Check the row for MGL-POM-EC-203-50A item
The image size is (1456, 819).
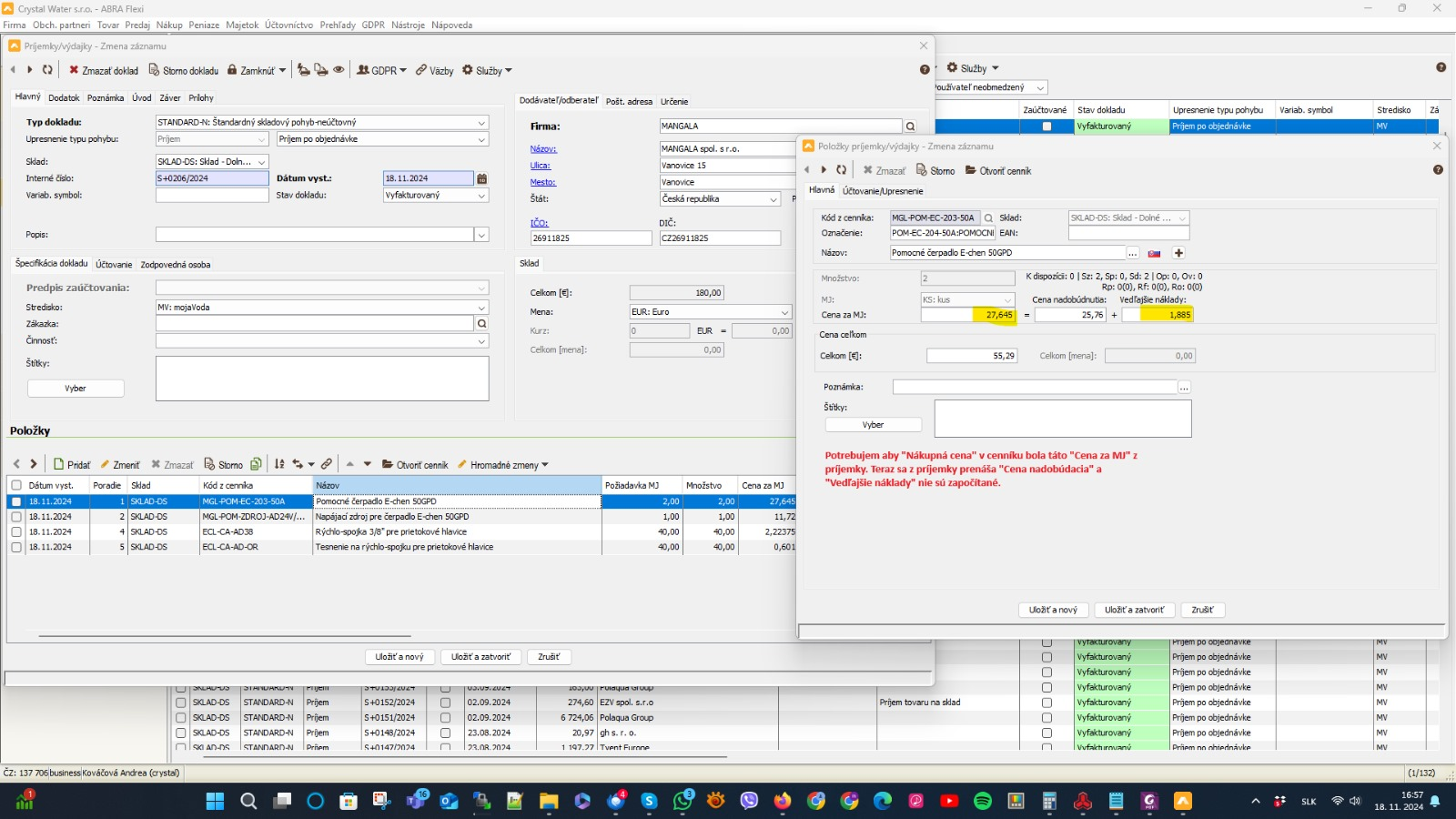(16, 501)
